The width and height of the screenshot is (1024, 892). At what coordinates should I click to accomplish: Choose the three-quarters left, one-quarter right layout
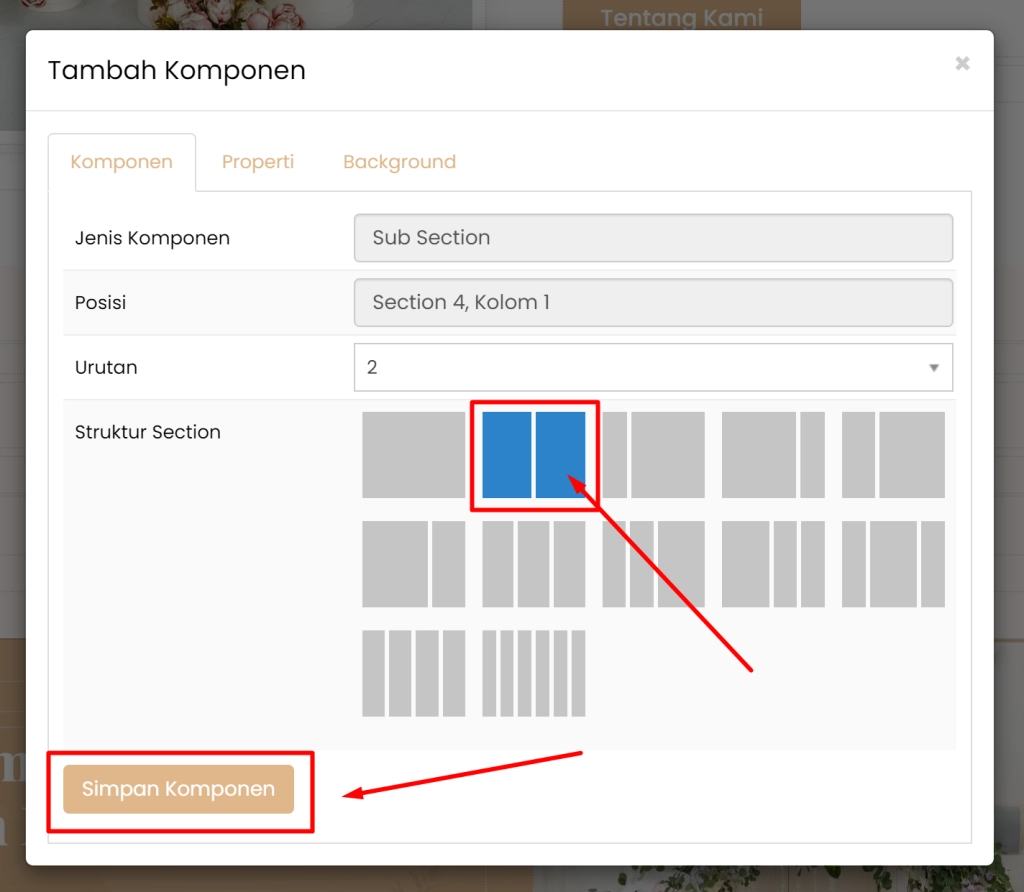(x=773, y=455)
